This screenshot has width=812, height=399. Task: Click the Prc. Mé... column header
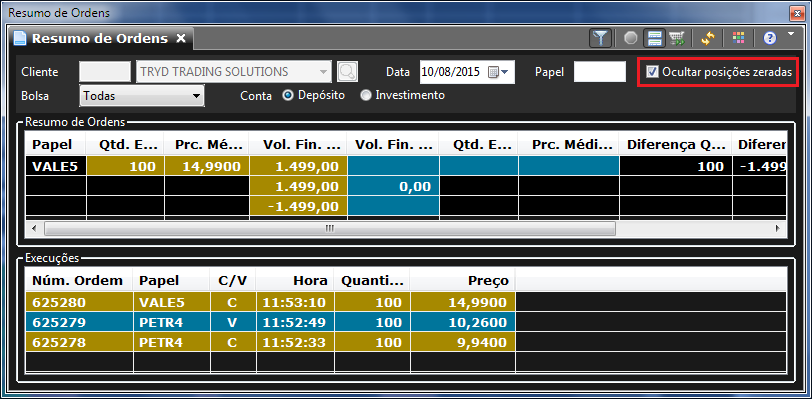206,145
